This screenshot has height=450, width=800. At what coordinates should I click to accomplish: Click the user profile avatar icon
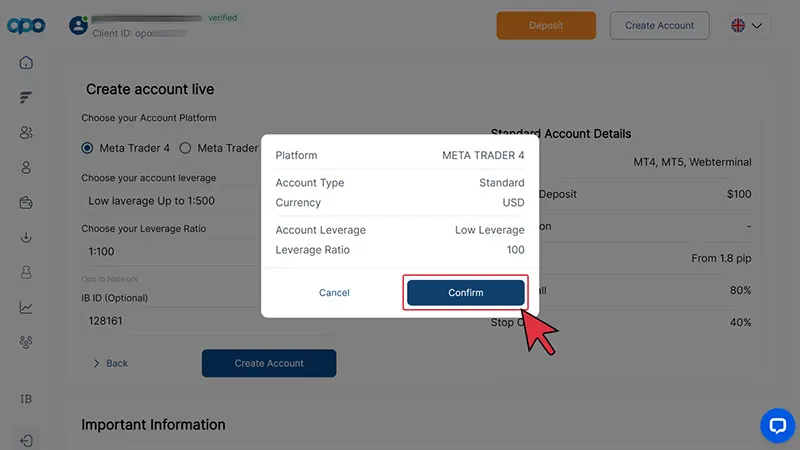(x=79, y=25)
